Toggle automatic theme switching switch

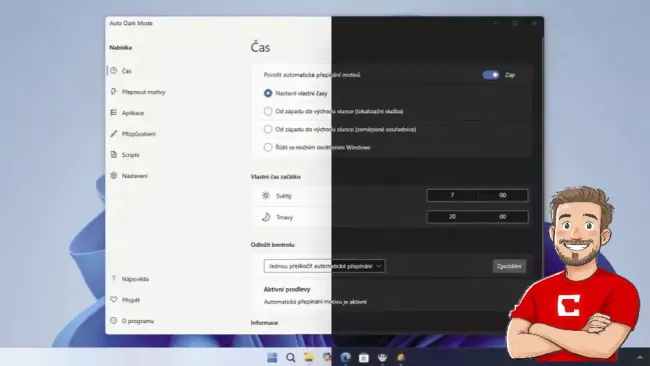tap(491, 75)
